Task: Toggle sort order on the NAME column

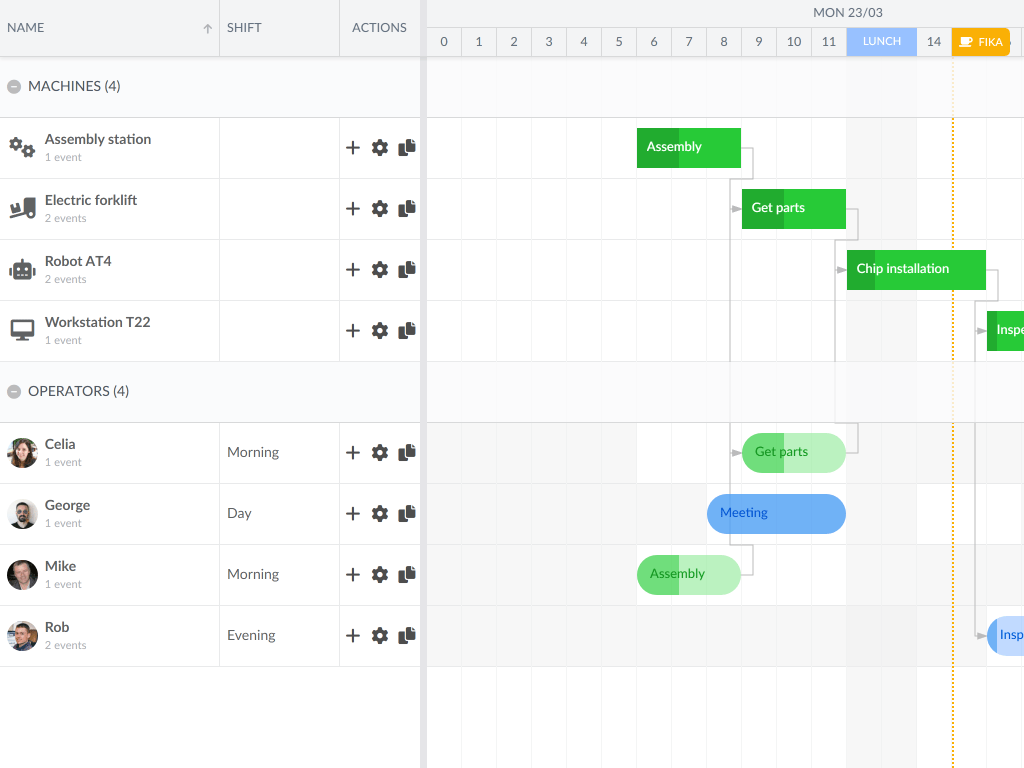Action: tap(208, 27)
